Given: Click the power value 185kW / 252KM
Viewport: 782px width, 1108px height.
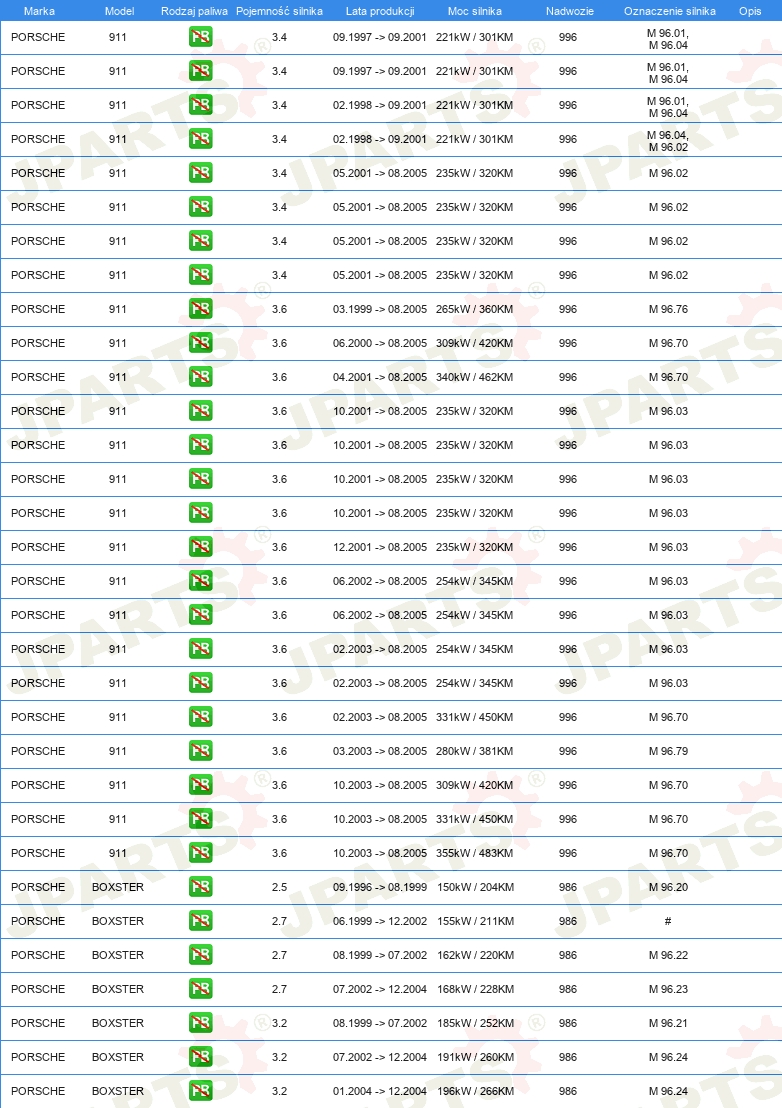Looking at the screenshot, I should (x=475, y=1023).
